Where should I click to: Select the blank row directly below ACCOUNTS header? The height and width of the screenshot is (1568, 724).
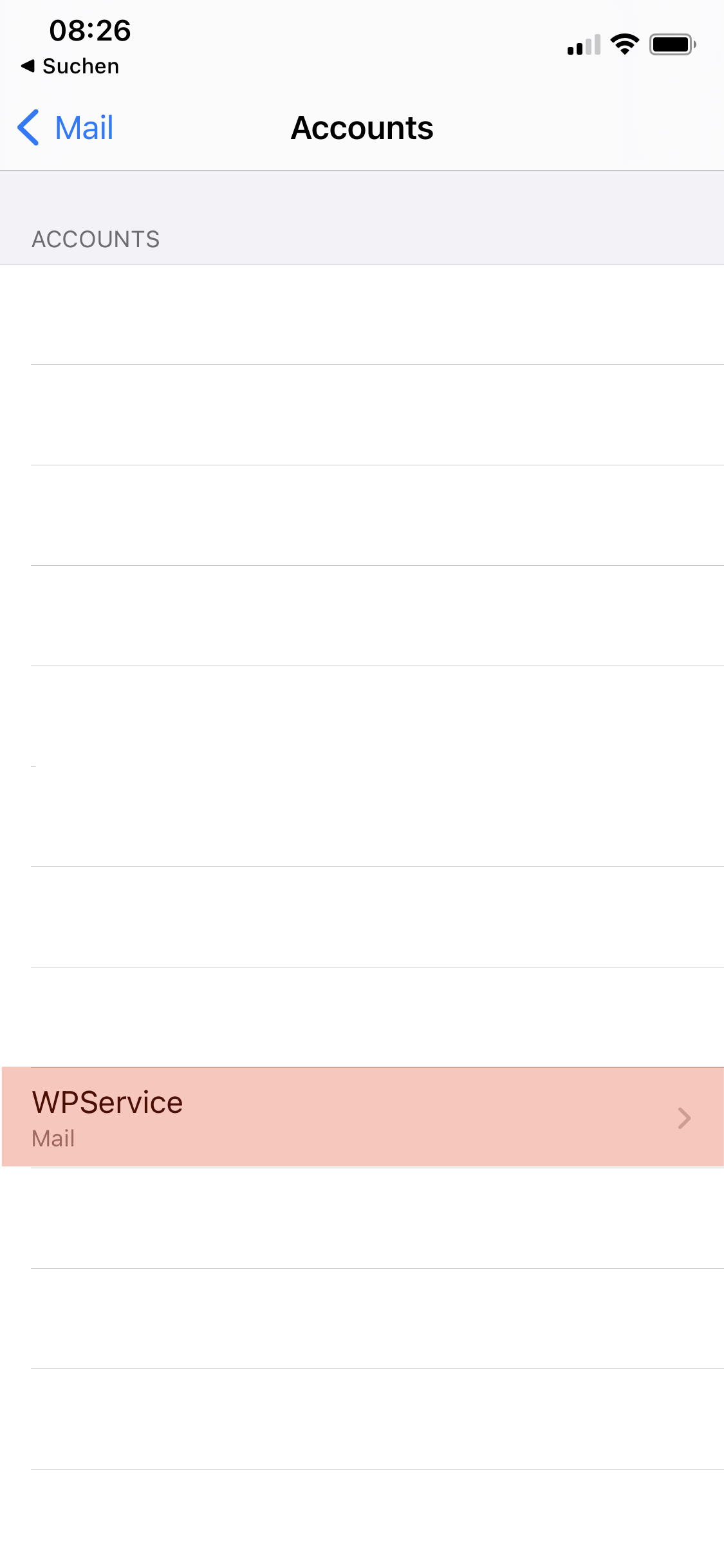tap(362, 315)
